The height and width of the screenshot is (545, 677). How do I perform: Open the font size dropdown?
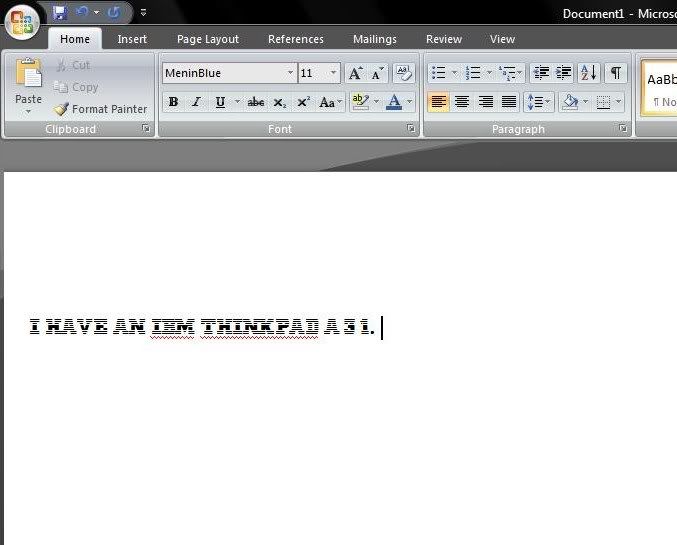(334, 73)
